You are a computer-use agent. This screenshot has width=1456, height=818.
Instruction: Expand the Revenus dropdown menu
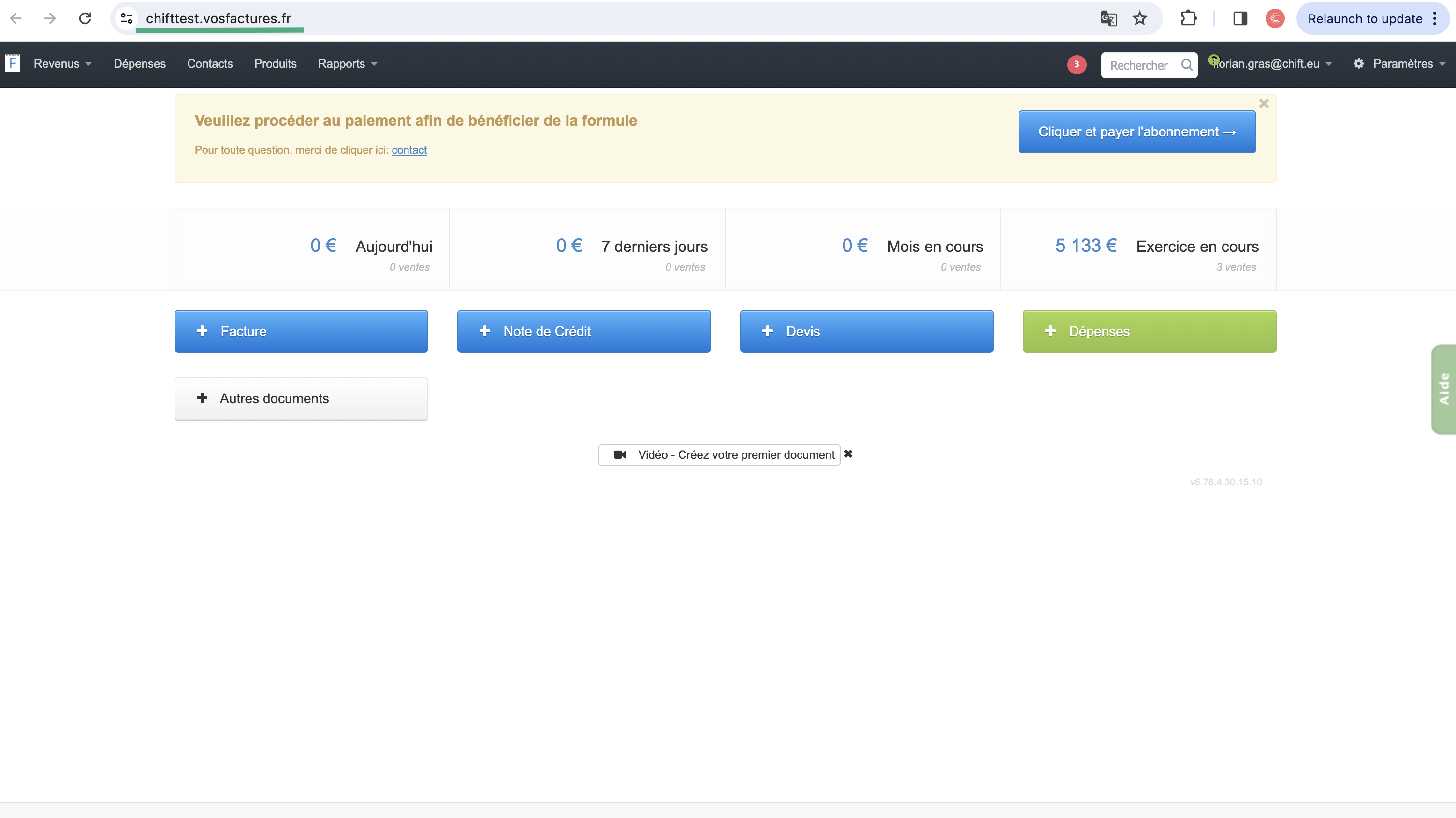[62, 64]
